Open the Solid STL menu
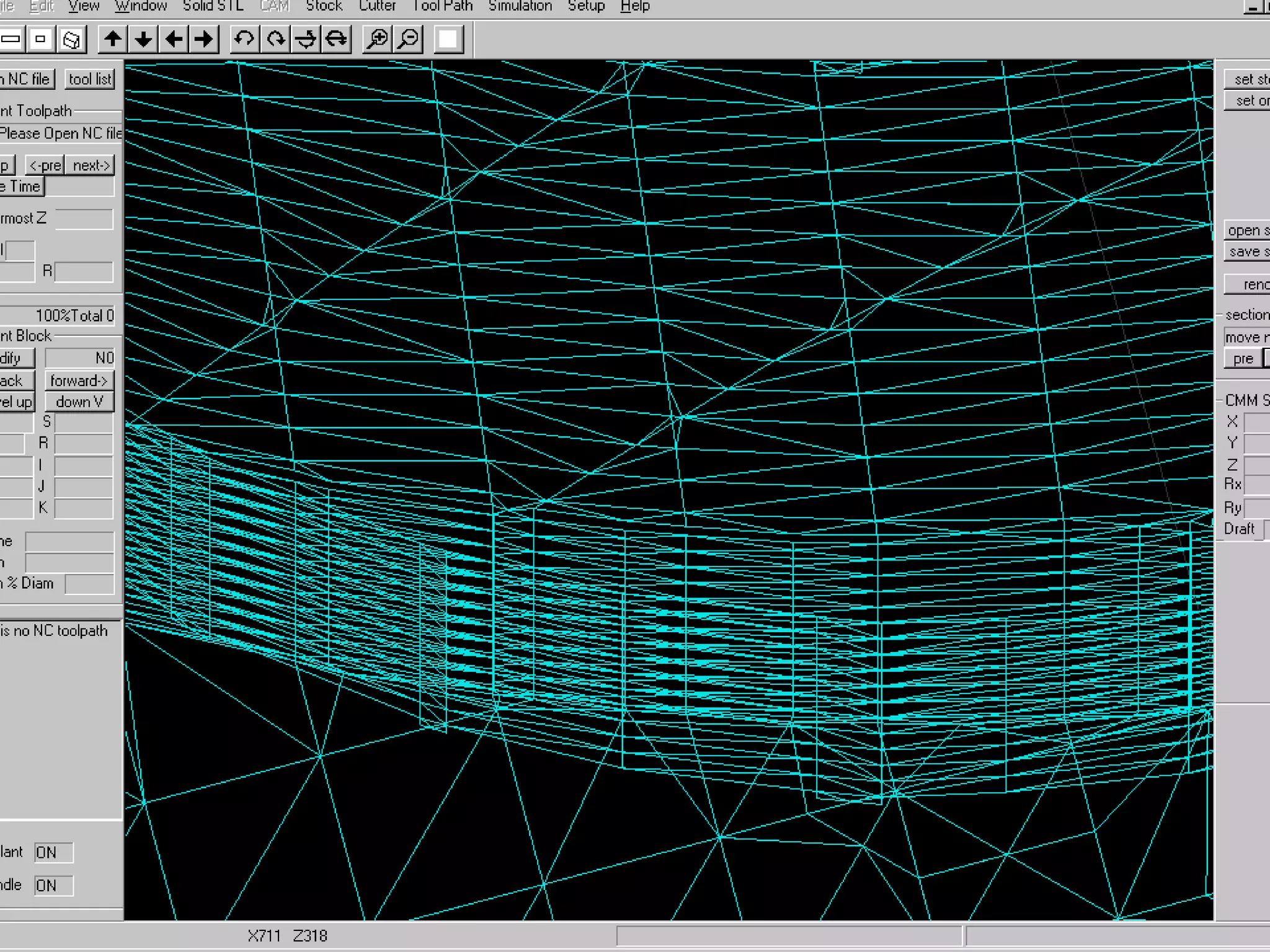This screenshot has width=1270, height=952. 213,6
